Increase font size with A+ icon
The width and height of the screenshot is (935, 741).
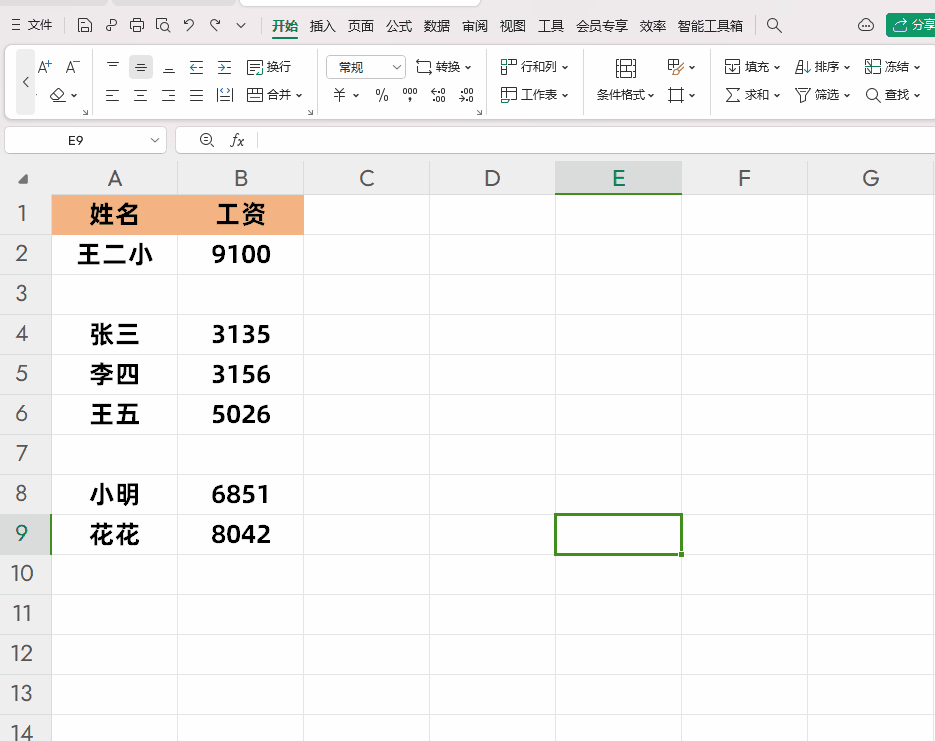45,67
